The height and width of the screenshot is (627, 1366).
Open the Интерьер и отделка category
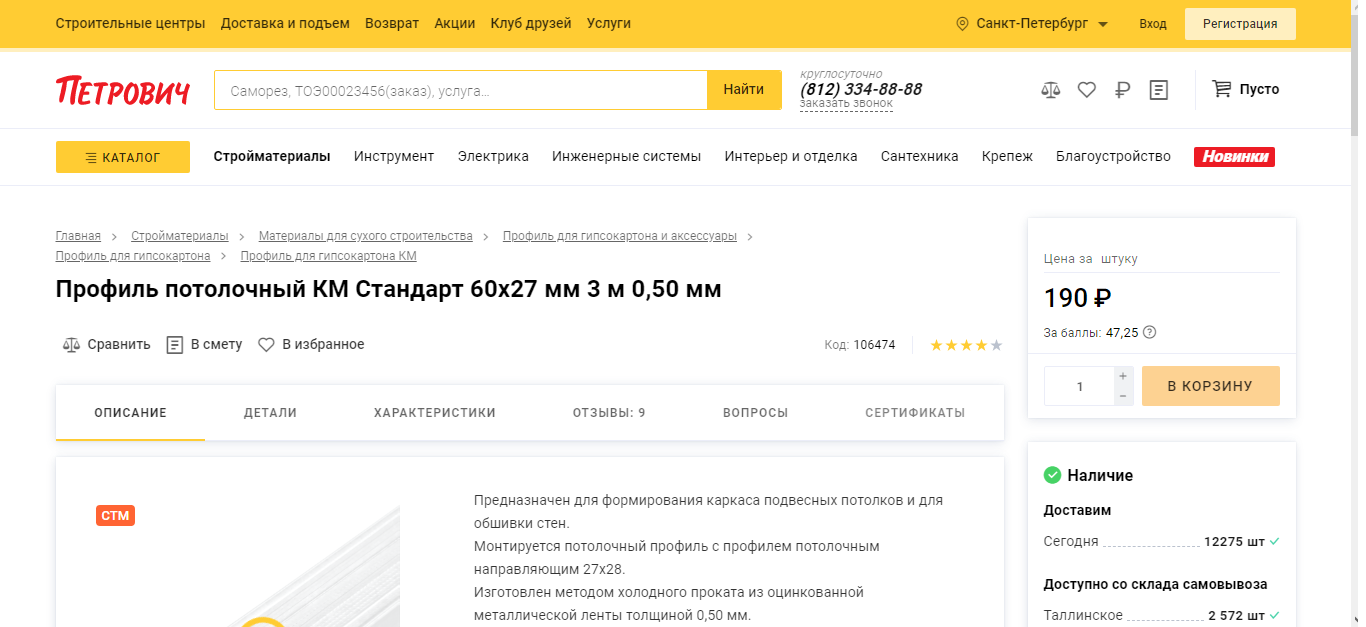pos(791,156)
